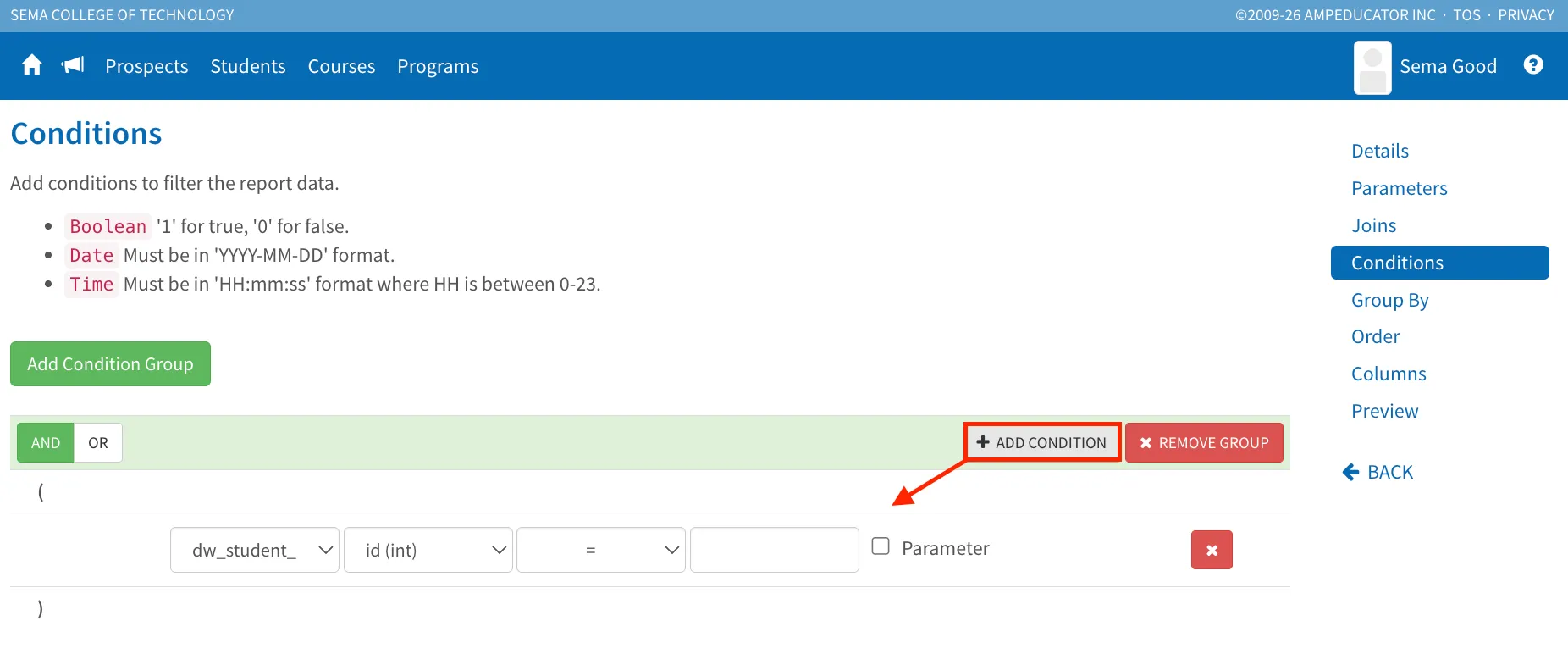This screenshot has width=1568, height=654.
Task: Click the Boolean code label
Action: pyautogui.click(x=108, y=226)
